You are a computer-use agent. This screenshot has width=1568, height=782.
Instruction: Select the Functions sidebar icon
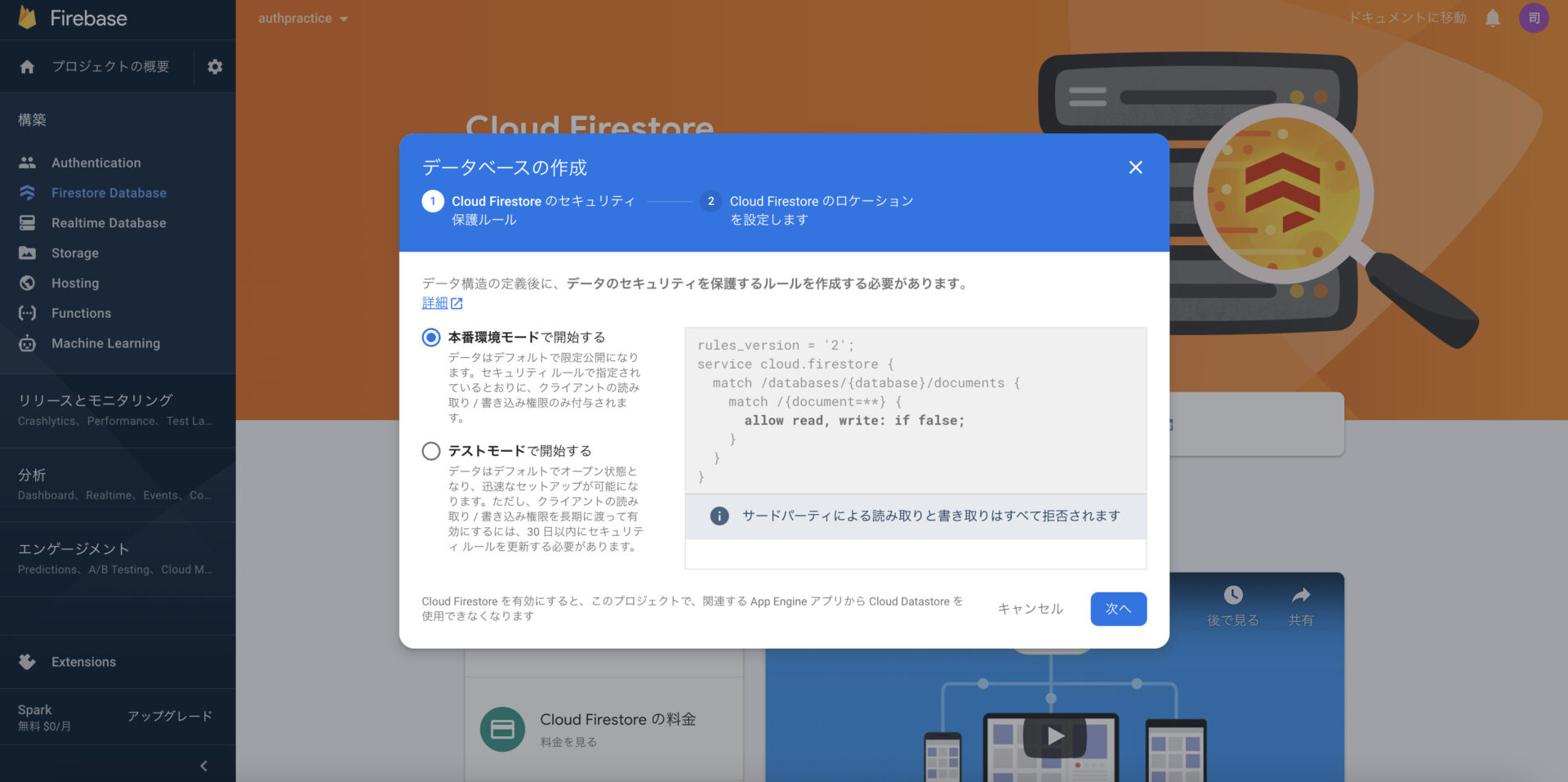[27, 313]
